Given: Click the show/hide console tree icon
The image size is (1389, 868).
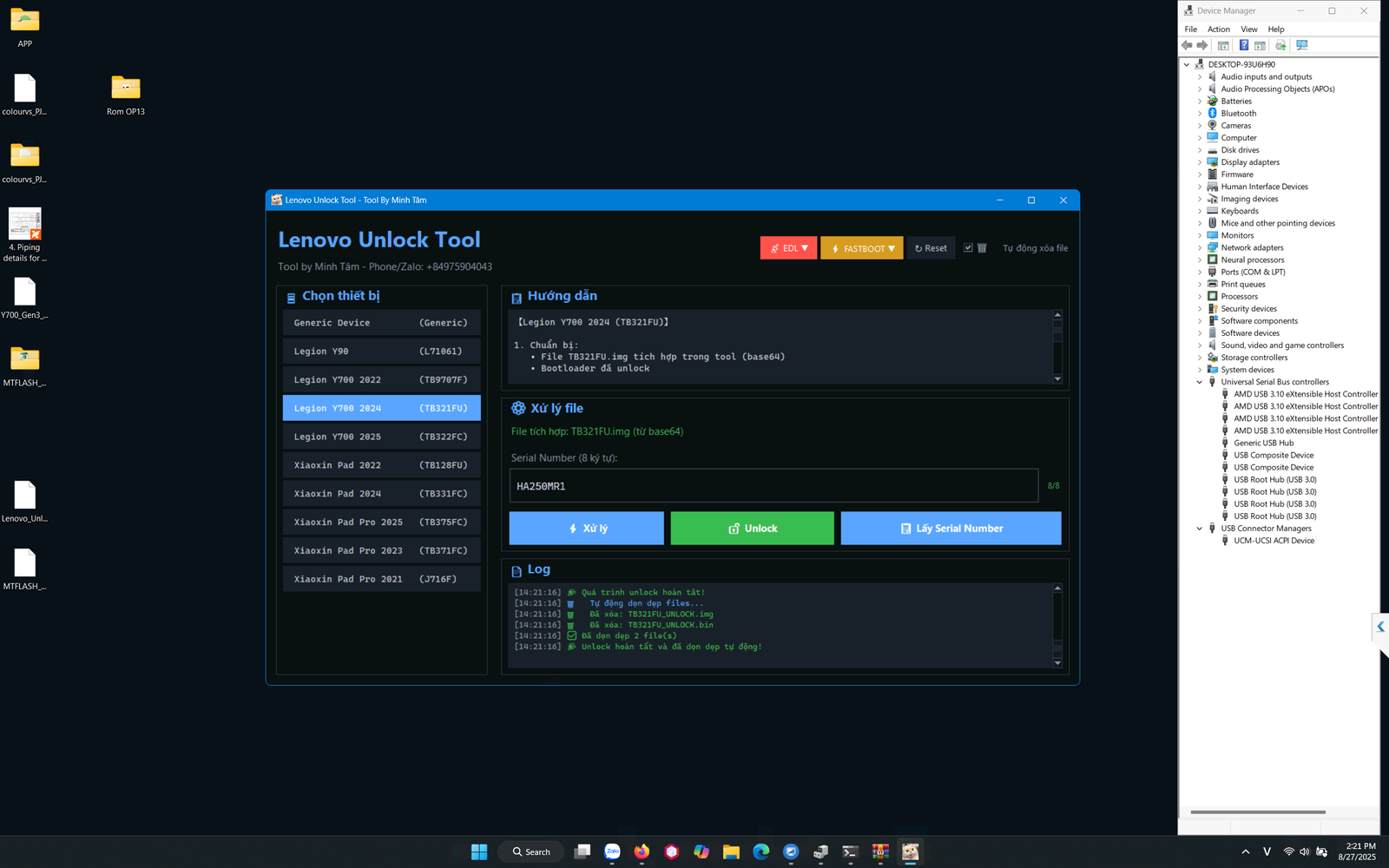Looking at the screenshot, I should click(x=1223, y=45).
